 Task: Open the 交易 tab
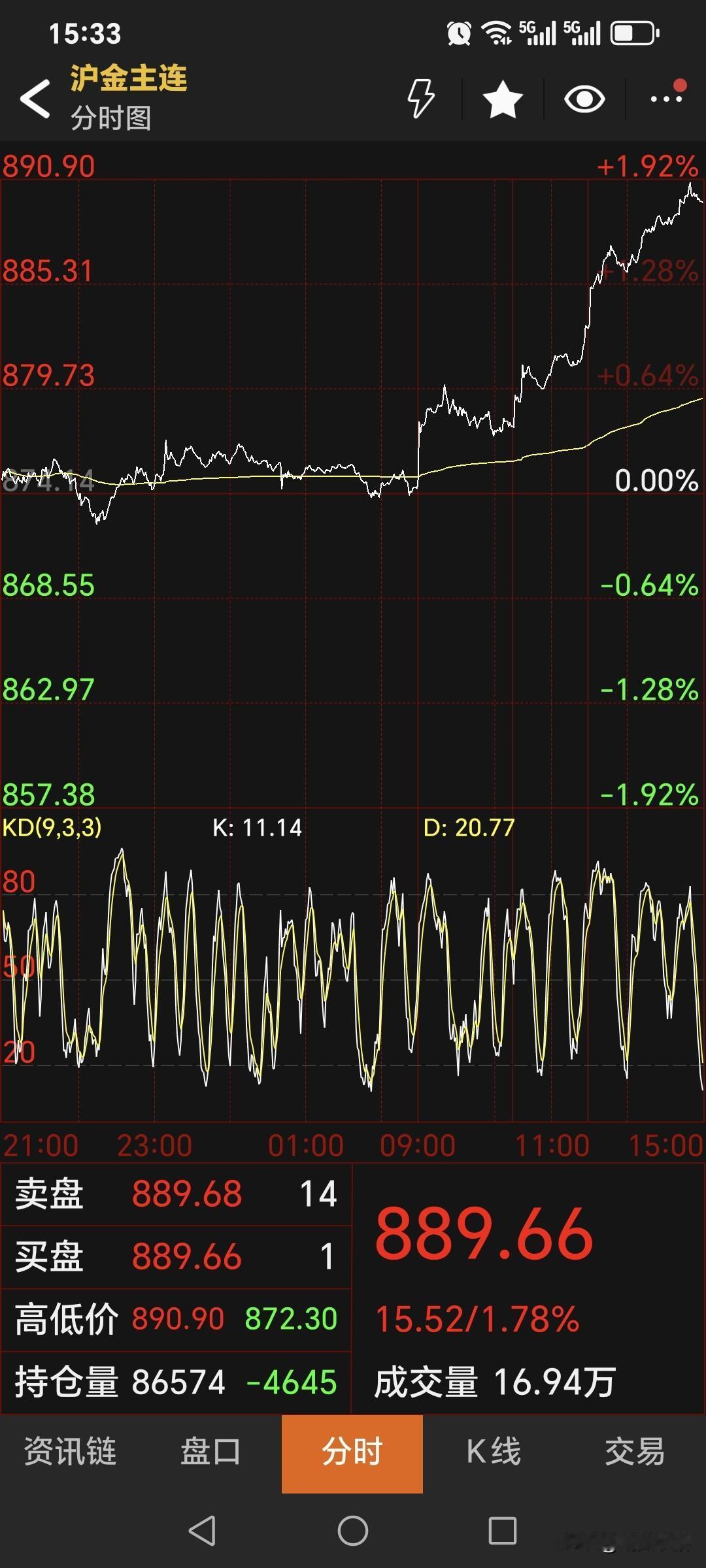tap(635, 1451)
